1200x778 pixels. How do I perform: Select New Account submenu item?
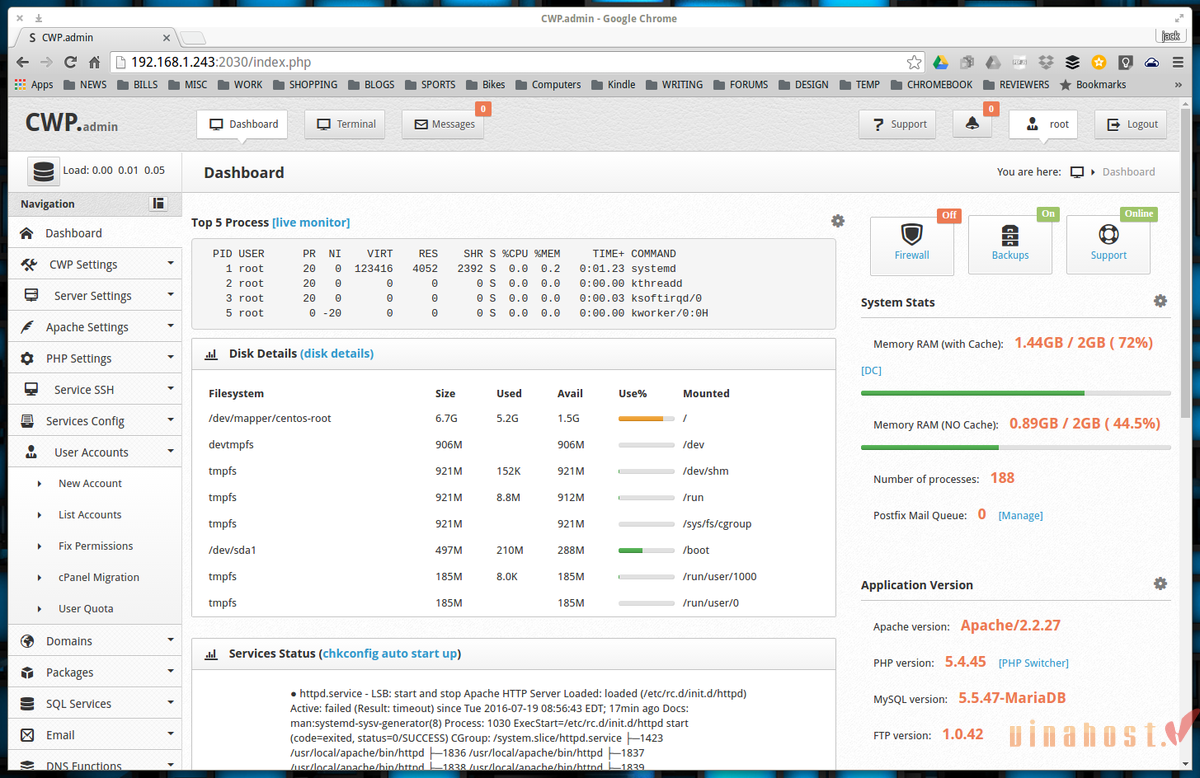(90, 483)
